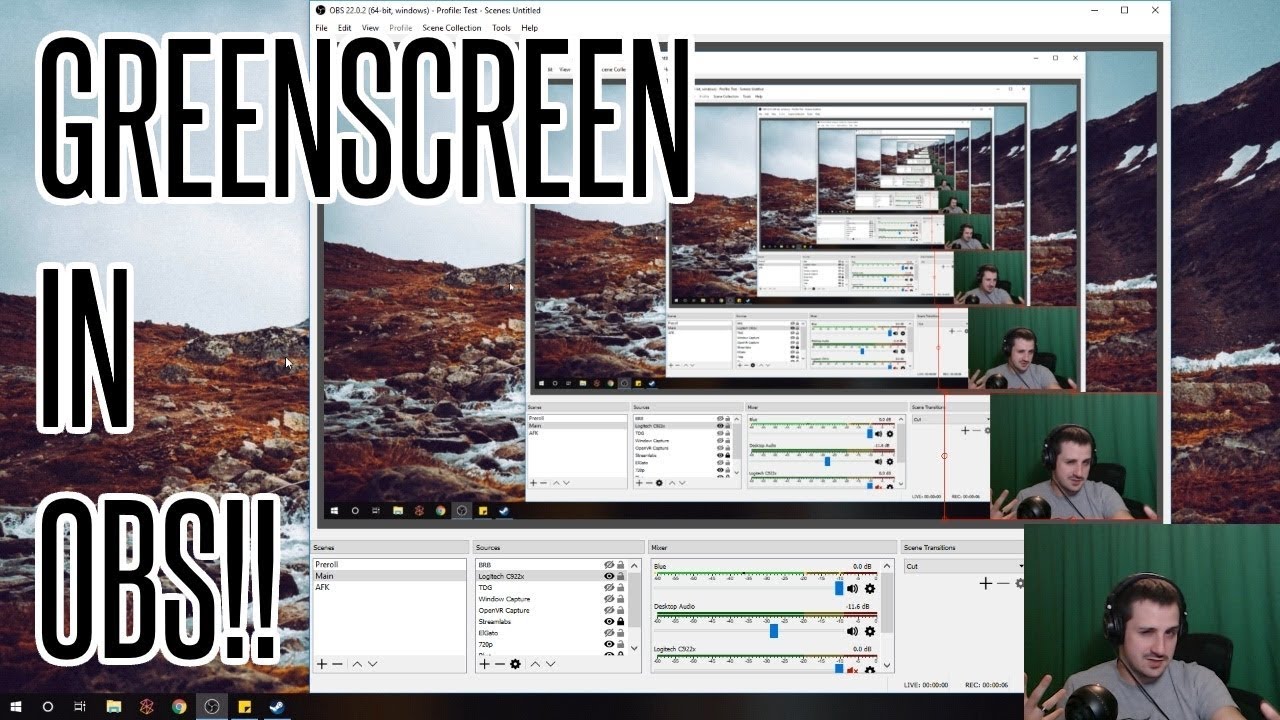This screenshot has width=1280, height=720.
Task: Open source properties gear in Sources toolbar
Action: click(515, 664)
